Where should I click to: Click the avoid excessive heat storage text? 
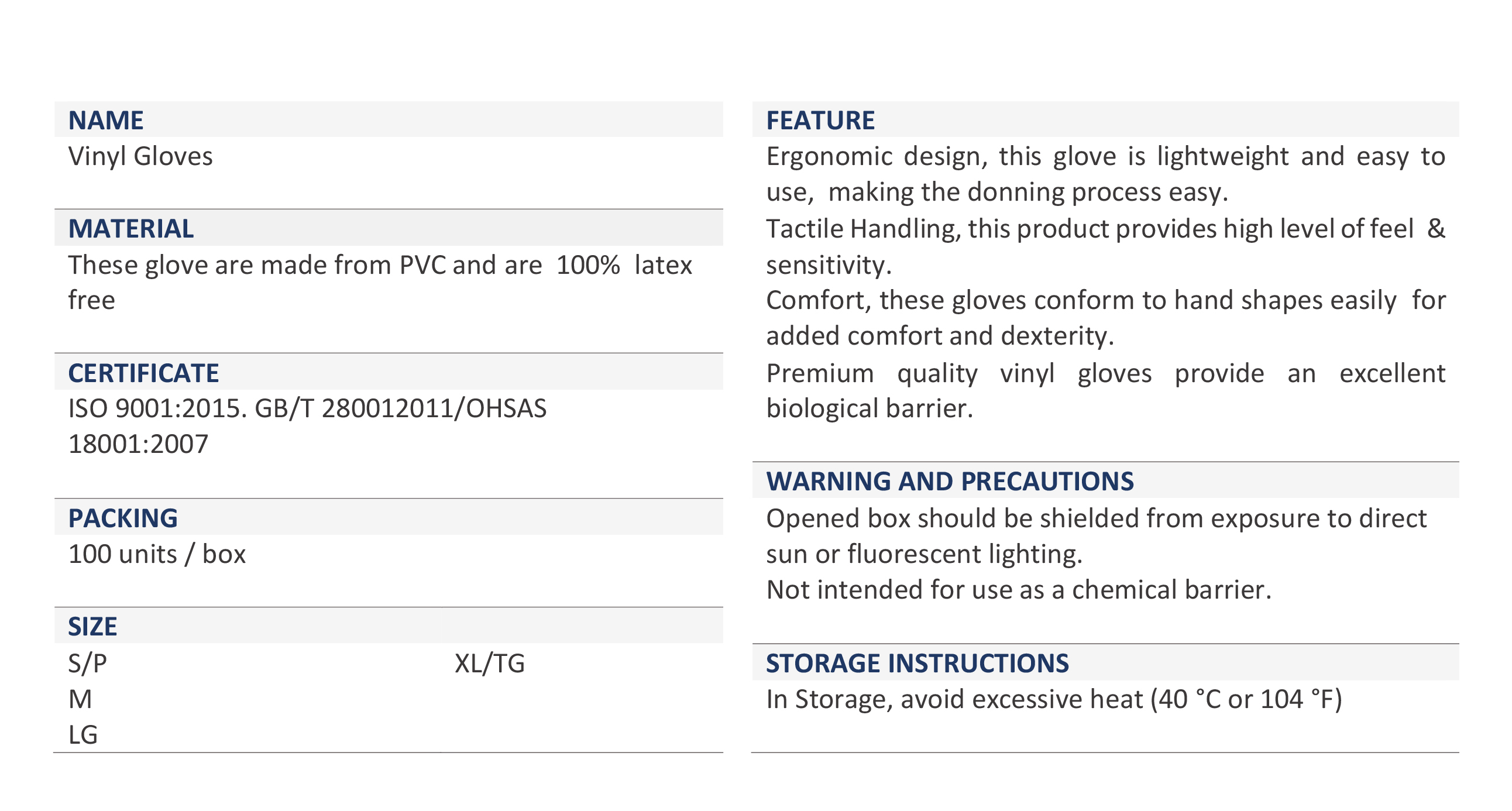click(1054, 698)
